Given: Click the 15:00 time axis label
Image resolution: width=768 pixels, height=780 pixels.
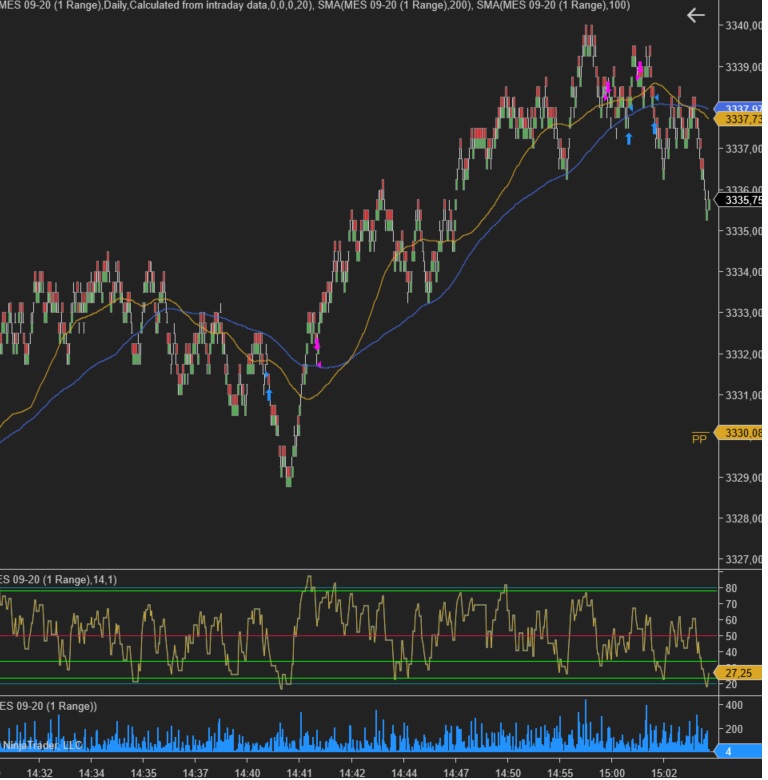Looking at the screenshot, I should pos(612,773).
